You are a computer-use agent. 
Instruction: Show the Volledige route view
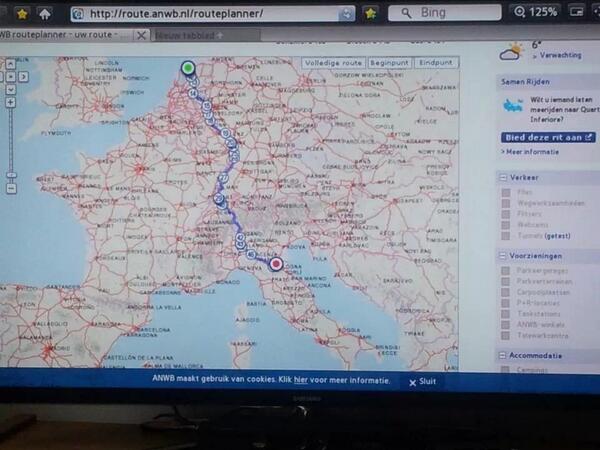coord(333,63)
